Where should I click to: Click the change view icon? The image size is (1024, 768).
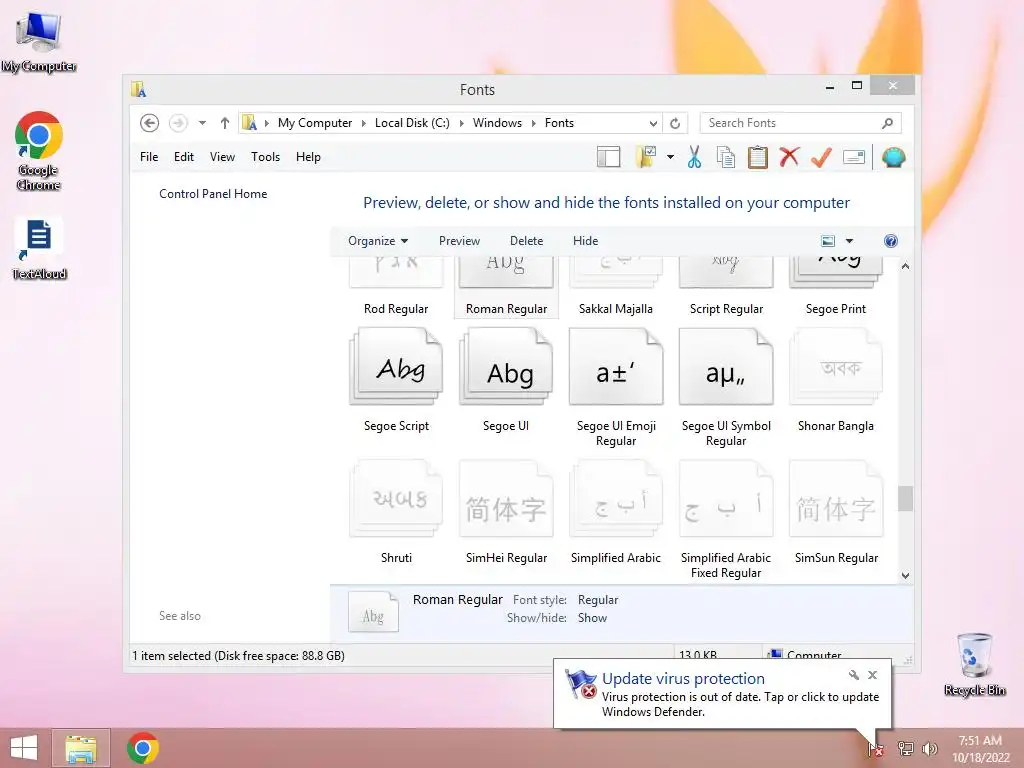[828, 241]
